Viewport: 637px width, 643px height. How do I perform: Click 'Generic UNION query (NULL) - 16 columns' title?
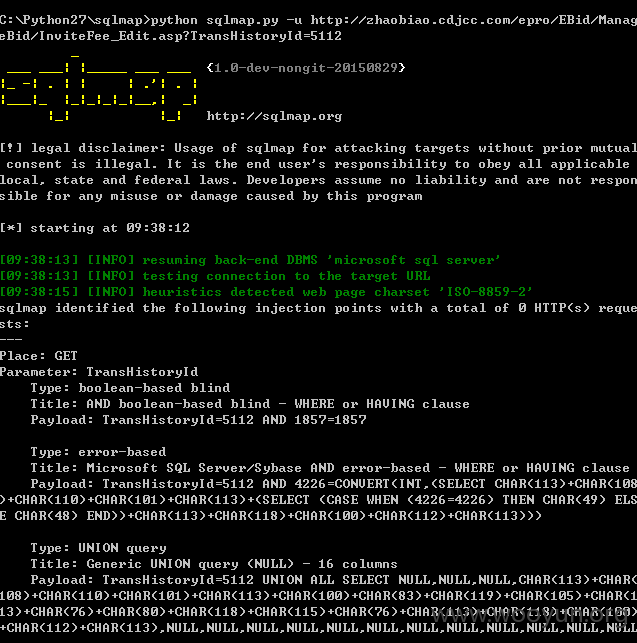(214, 564)
